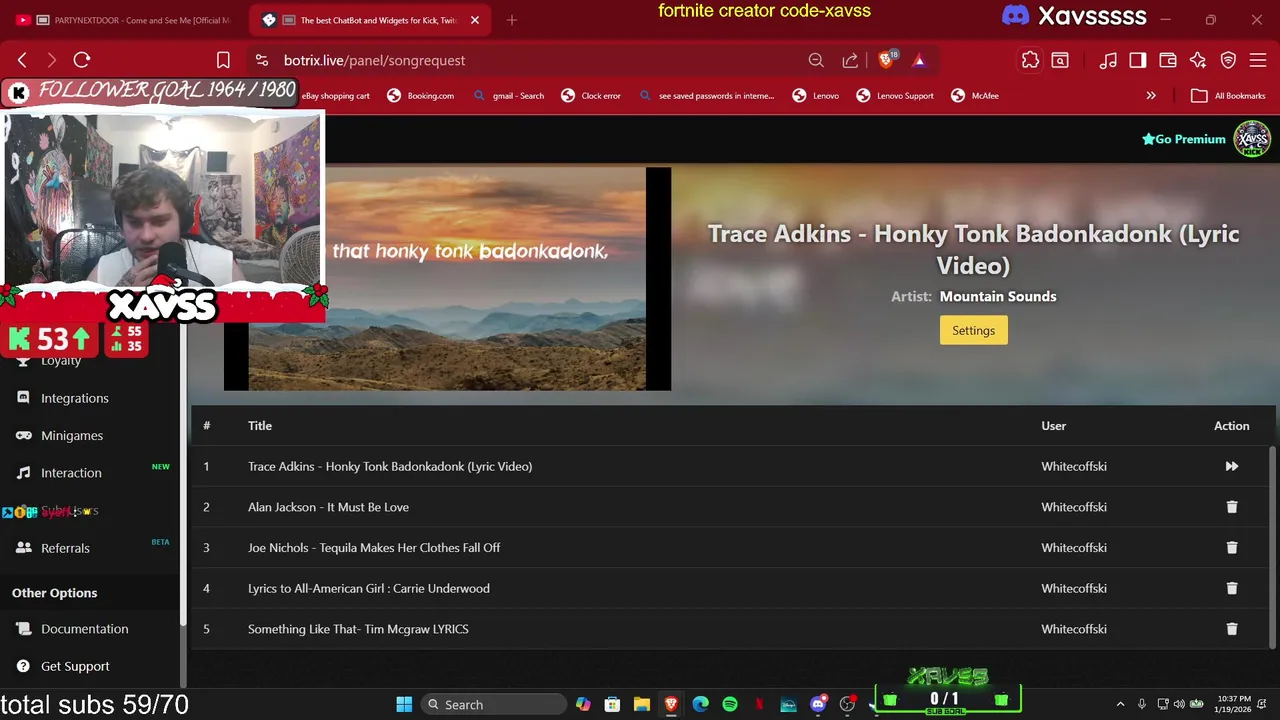This screenshot has height=720, width=1280.
Task: Open Leo AI sparkle icon
Action: [x=1198, y=60]
